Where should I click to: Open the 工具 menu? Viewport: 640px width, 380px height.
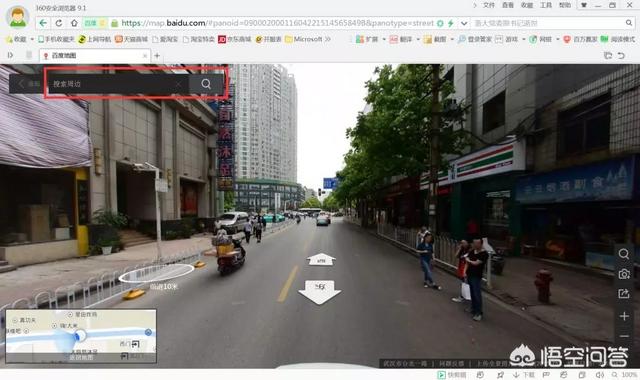pos(546,5)
